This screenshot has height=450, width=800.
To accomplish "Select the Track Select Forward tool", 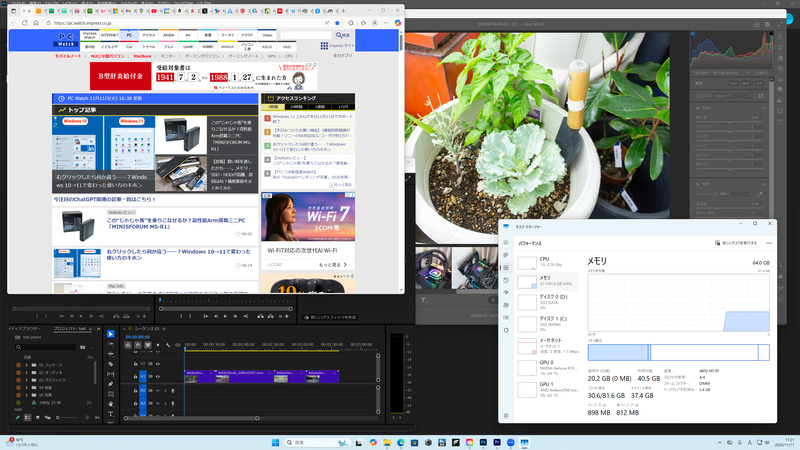I will (111, 344).
